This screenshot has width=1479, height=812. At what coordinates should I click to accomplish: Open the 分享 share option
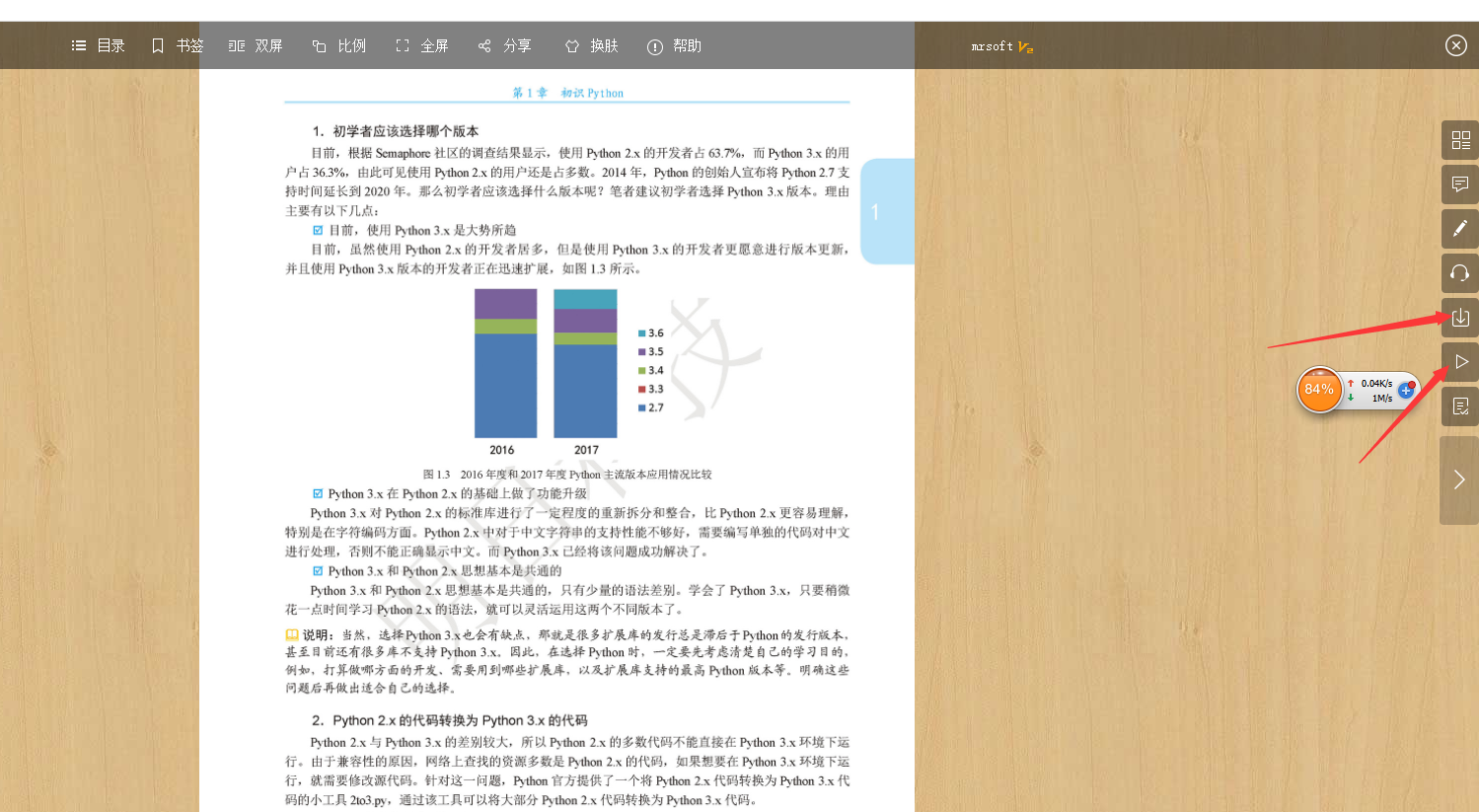click(x=504, y=46)
